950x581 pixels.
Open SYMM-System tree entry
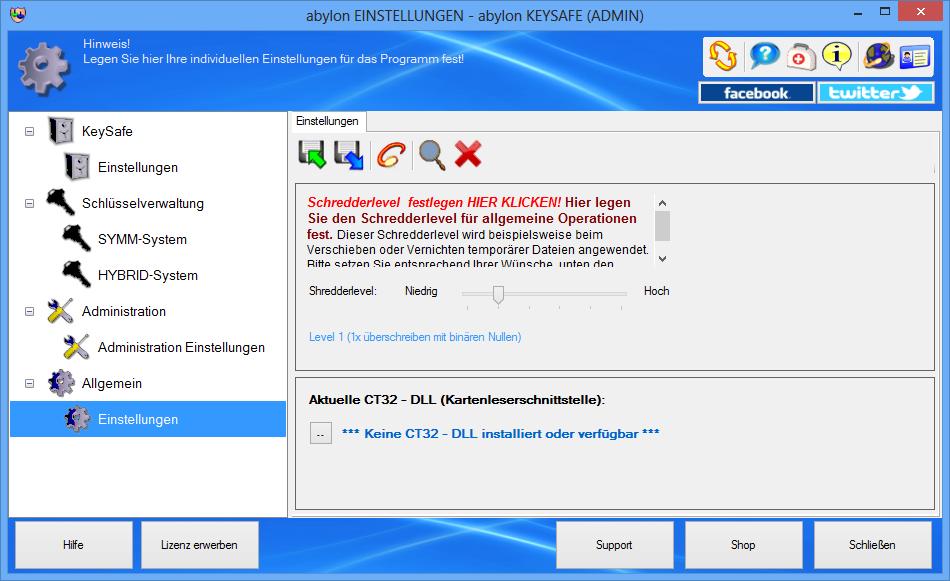coord(142,239)
